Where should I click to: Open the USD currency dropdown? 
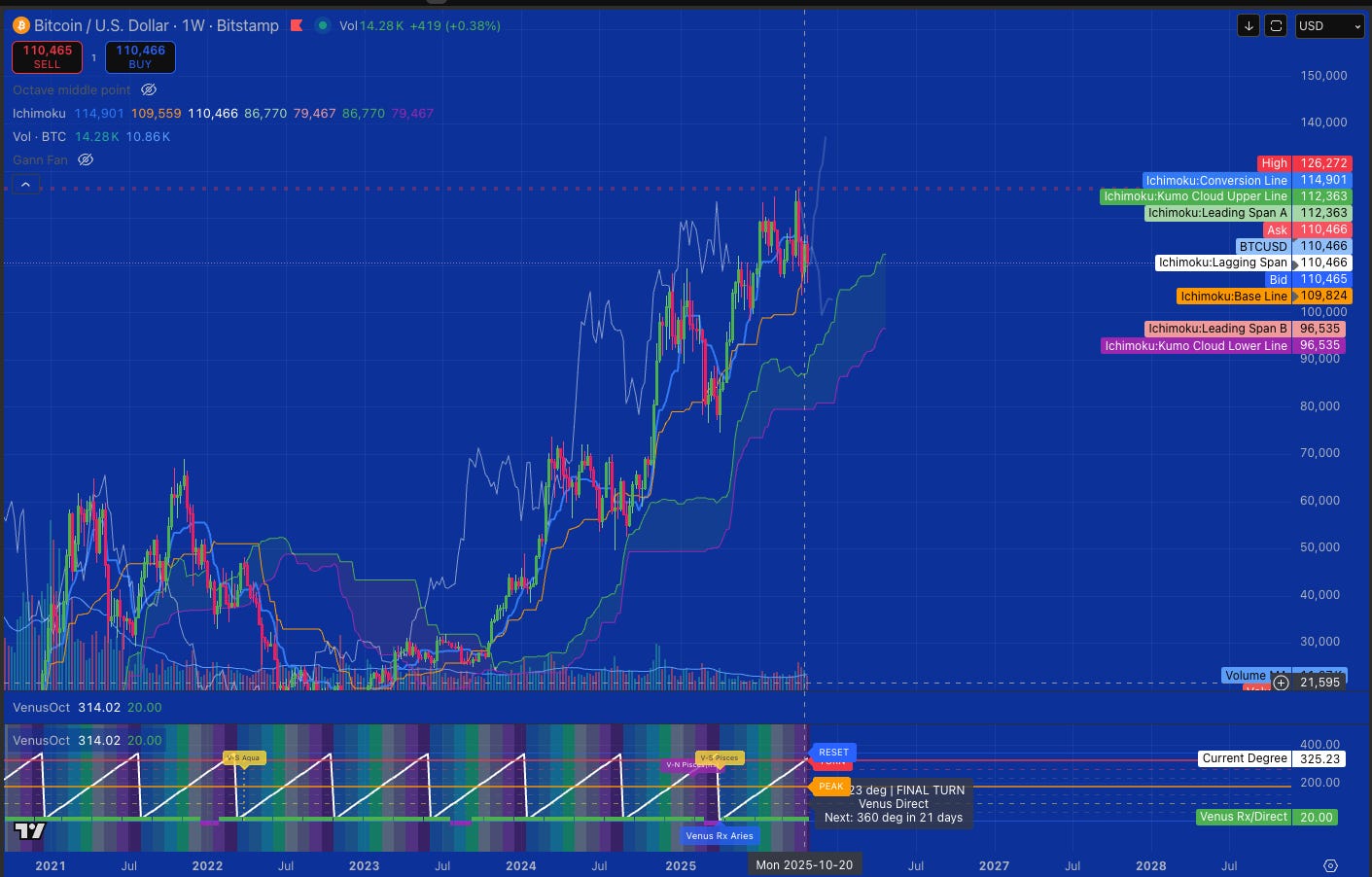(x=1330, y=26)
